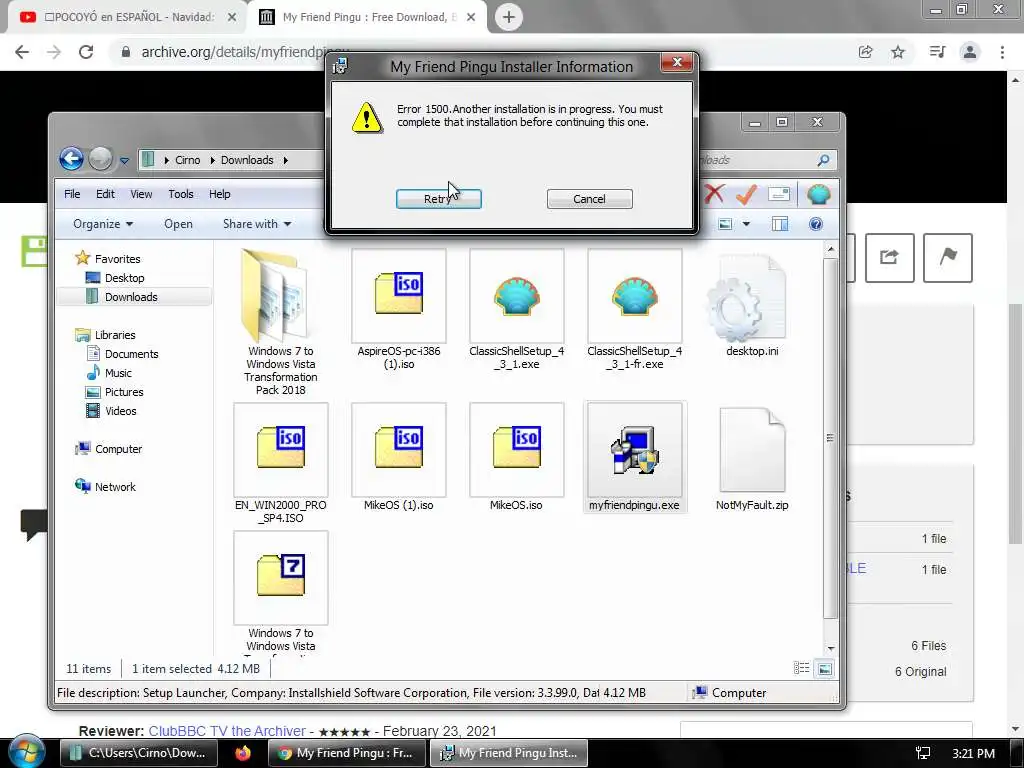
Task: Click the blue Explorer help icon
Action: click(x=816, y=224)
